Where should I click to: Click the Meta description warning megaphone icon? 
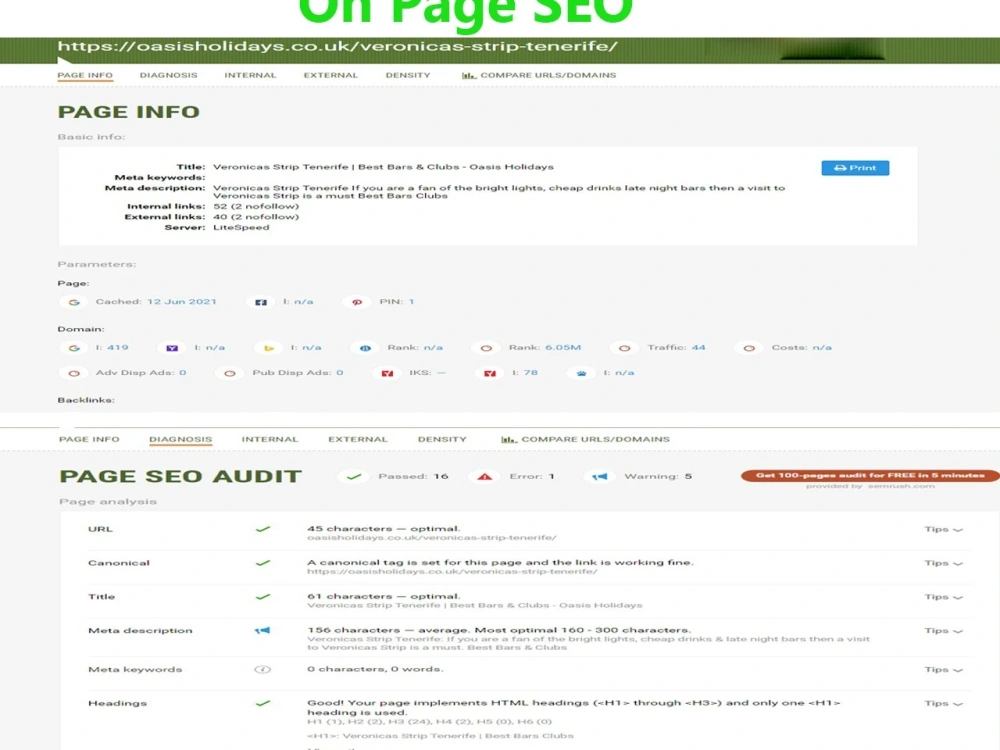(x=263, y=631)
